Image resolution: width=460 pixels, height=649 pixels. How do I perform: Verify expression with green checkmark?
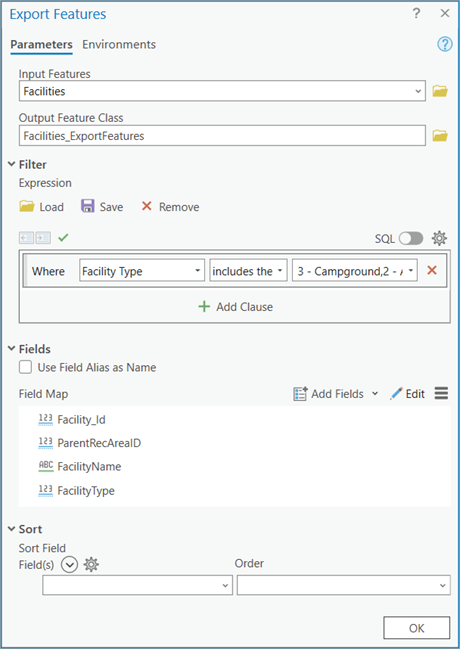point(63,238)
